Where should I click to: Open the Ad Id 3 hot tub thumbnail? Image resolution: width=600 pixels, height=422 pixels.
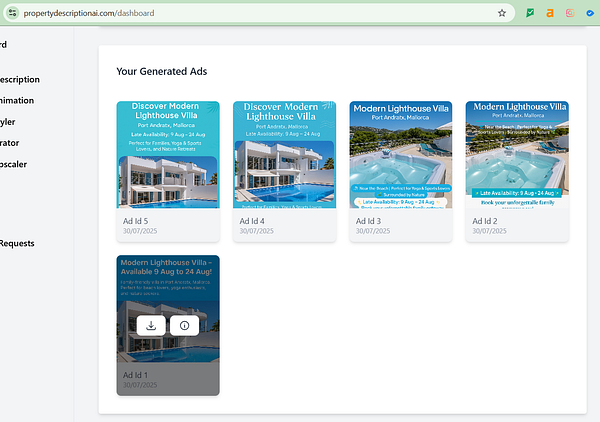point(401,155)
